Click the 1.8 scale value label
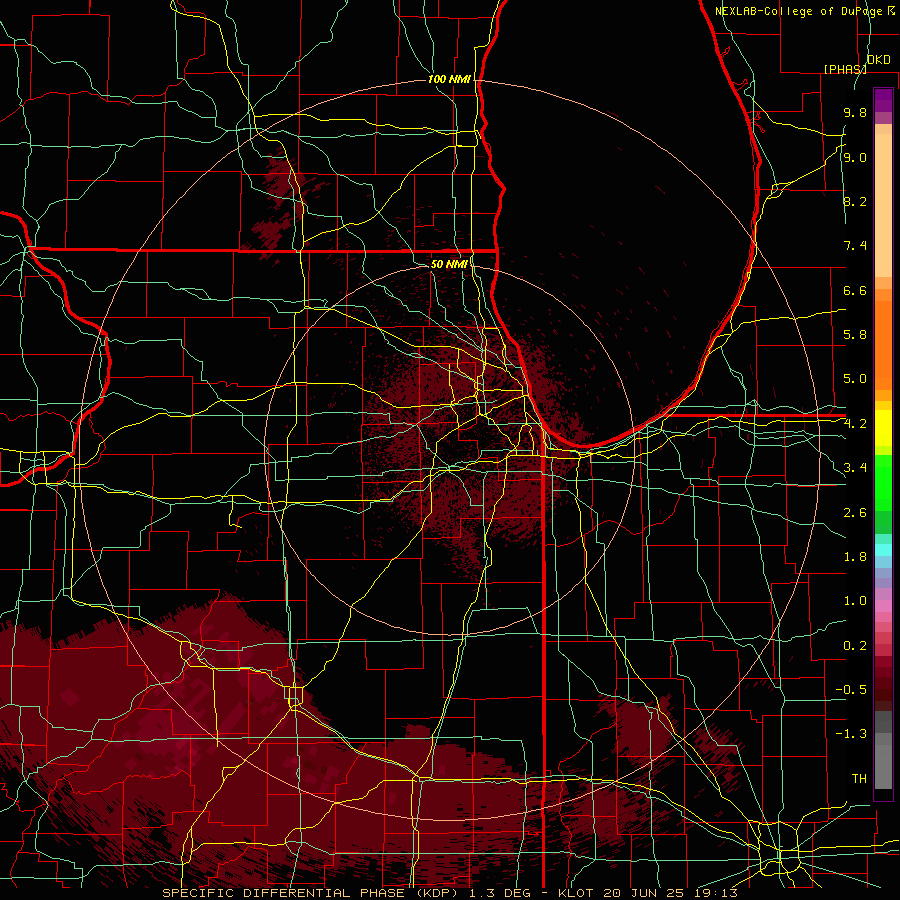Image resolution: width=900 pixels, height=900 pixels. point(855,557)
